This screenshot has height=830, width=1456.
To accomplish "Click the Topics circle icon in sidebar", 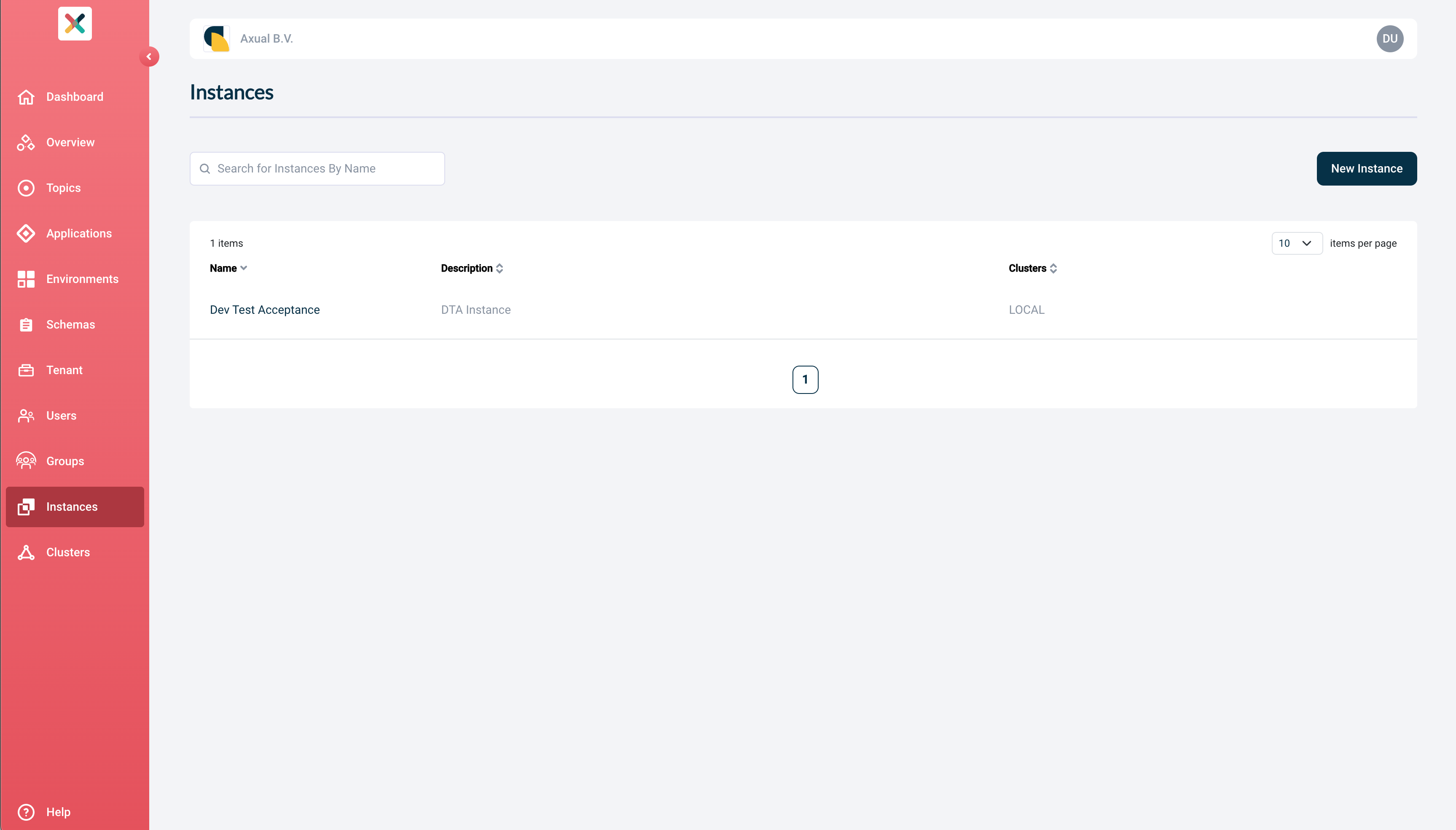I will click(x=26, y=188).
